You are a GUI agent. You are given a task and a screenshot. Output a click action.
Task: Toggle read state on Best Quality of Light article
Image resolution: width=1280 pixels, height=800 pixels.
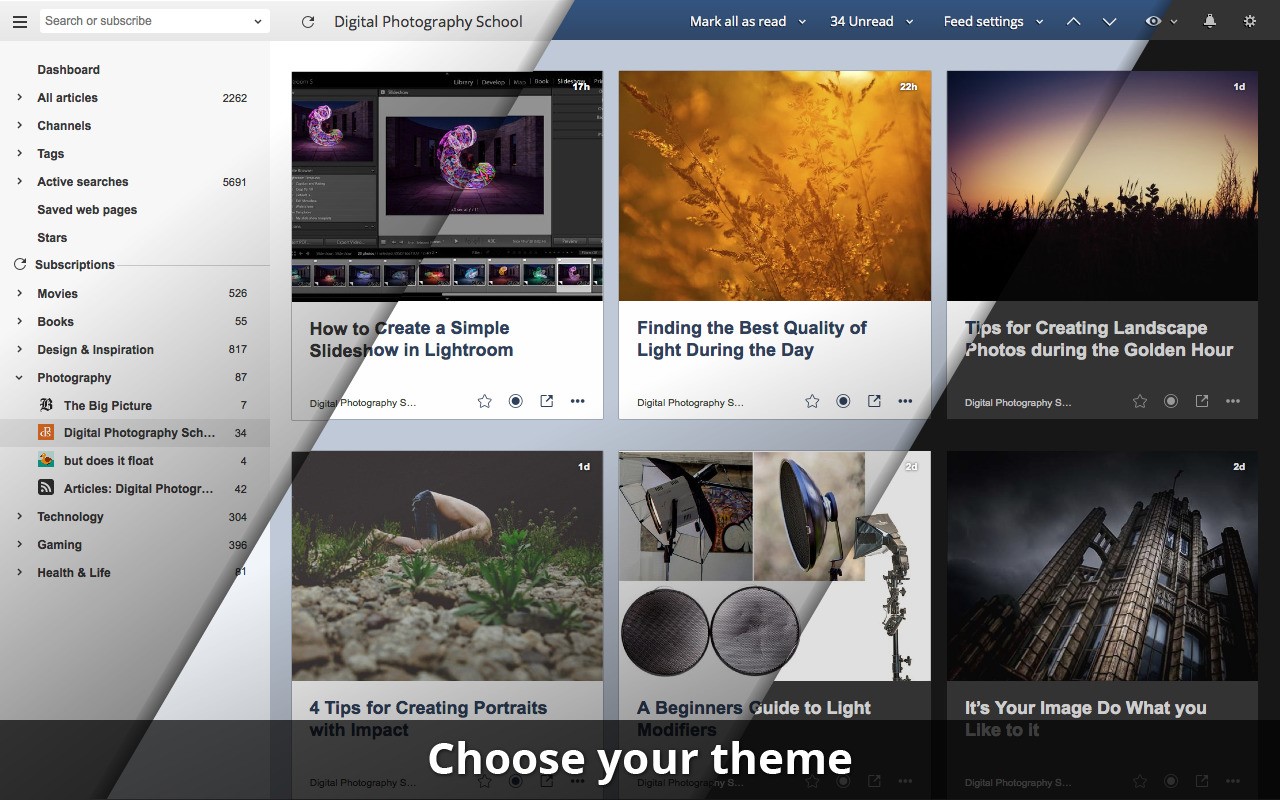coord(844,401)
